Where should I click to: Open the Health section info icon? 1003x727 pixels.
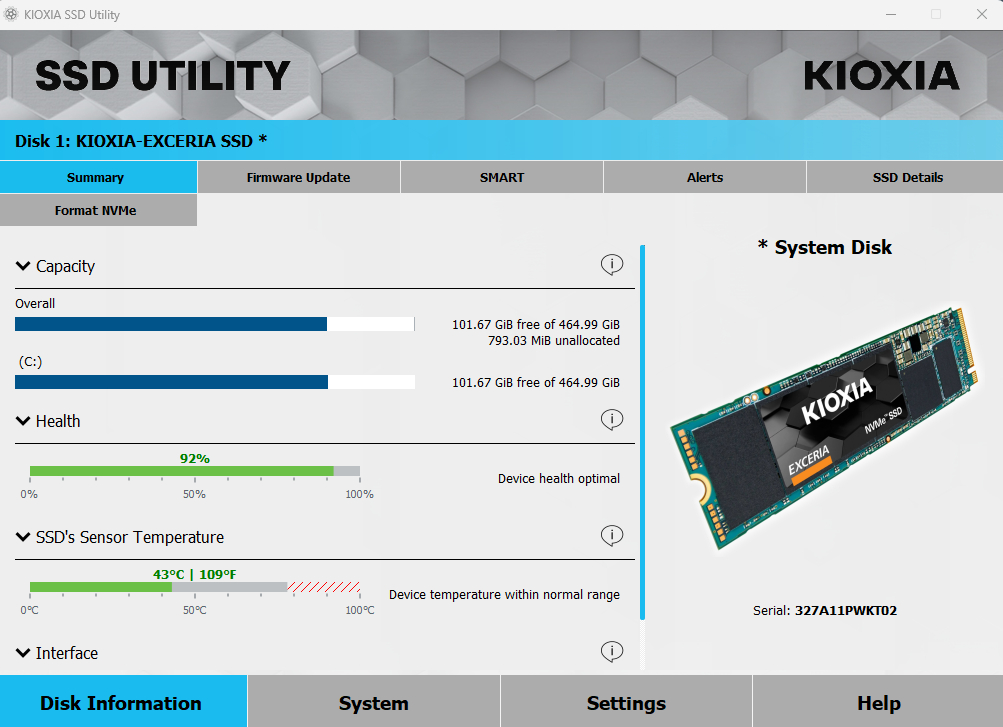(x=612, y=419)
